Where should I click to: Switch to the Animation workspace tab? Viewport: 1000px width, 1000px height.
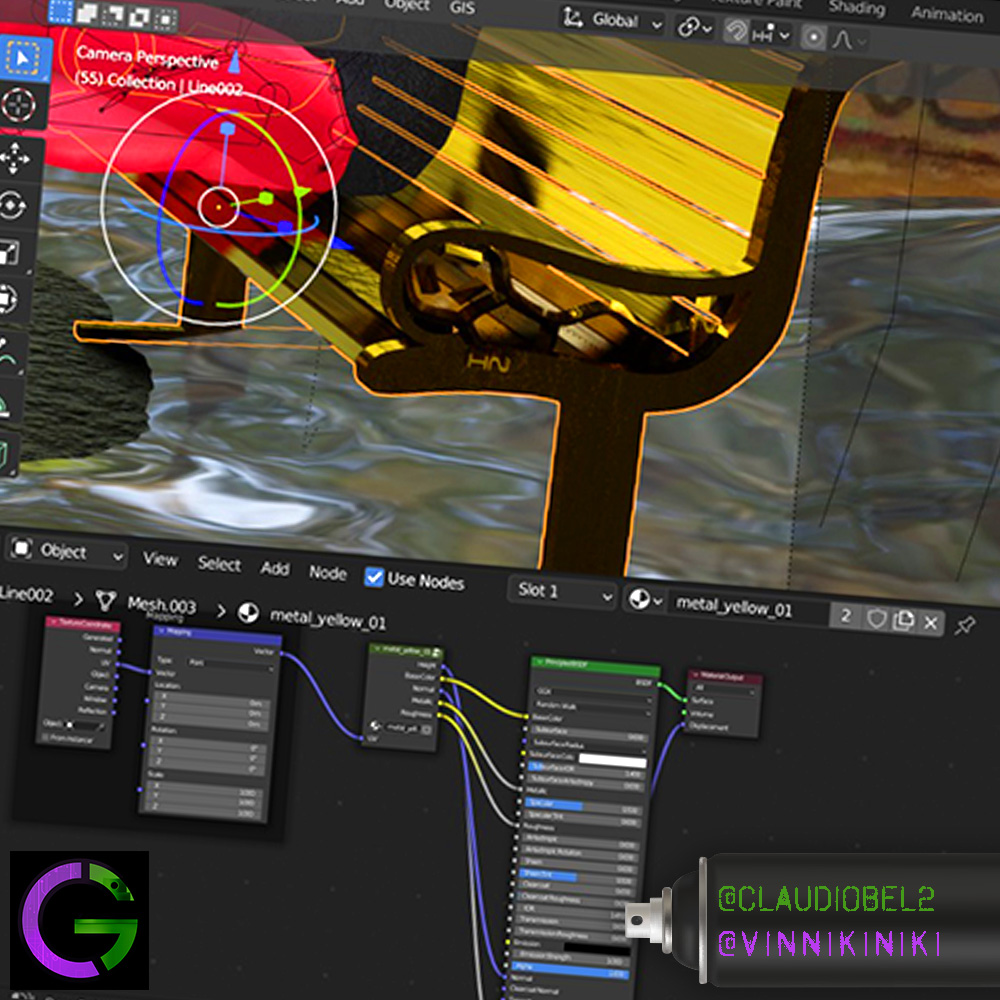(x=946, y=13)
